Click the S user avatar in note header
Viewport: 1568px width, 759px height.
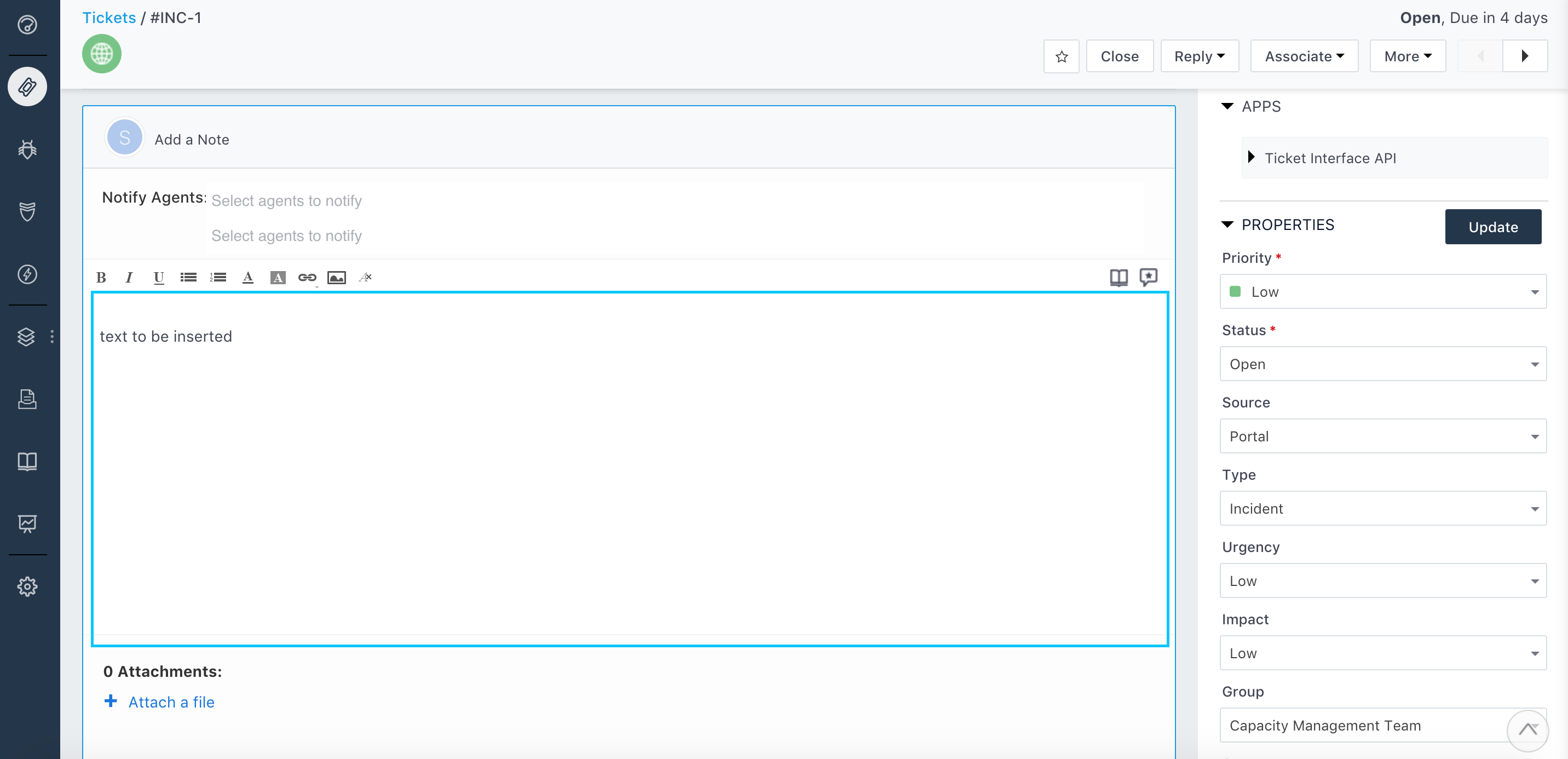(x=125, y=138)
